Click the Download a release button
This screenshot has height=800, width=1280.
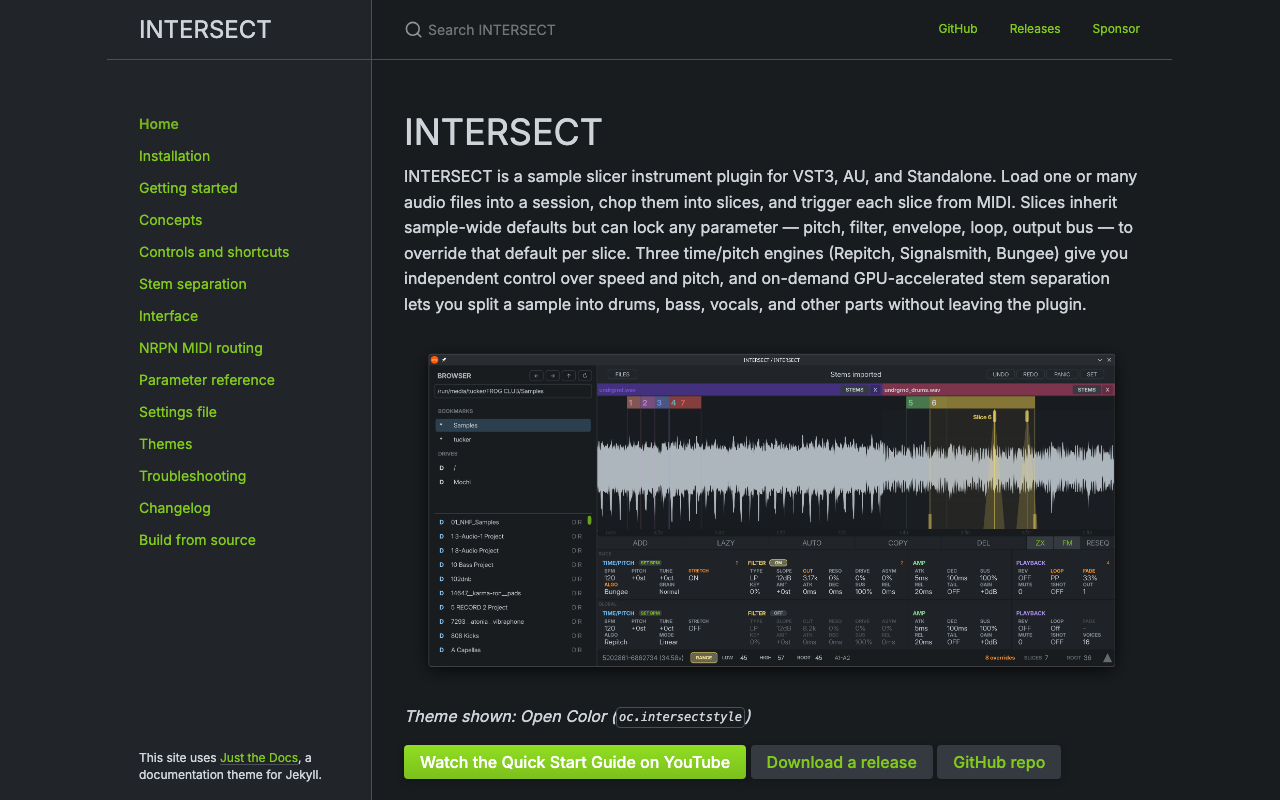tap(842, 762)
